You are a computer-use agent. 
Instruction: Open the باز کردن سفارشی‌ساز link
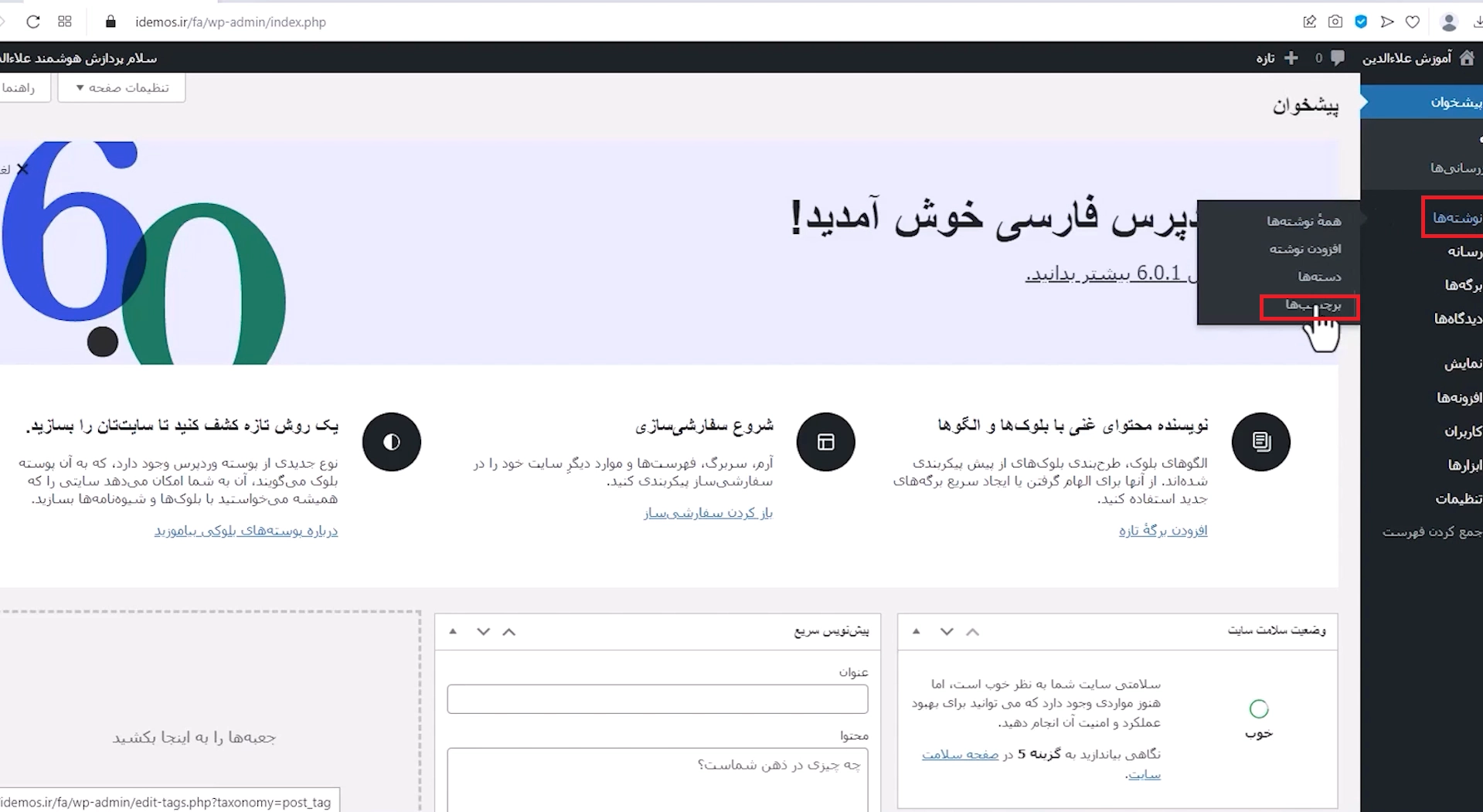[x=708, y=512]
